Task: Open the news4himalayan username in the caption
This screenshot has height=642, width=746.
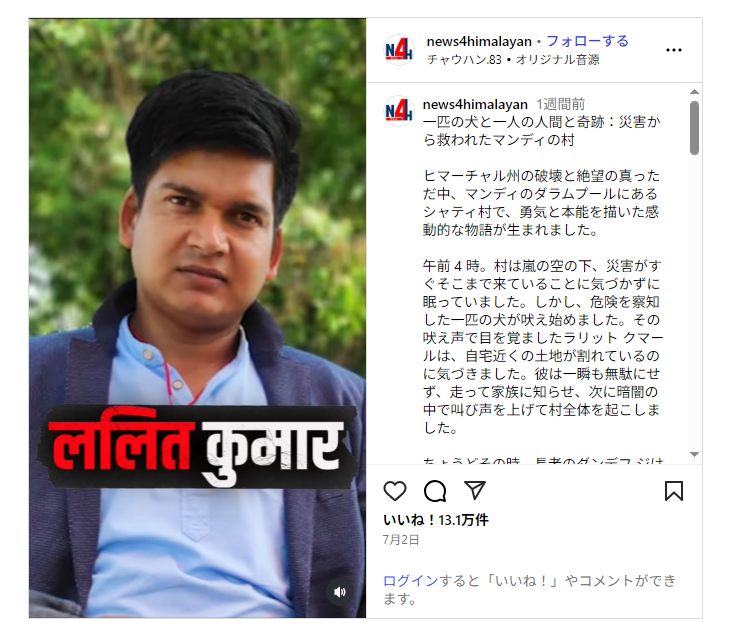Action: pos(475,104)
